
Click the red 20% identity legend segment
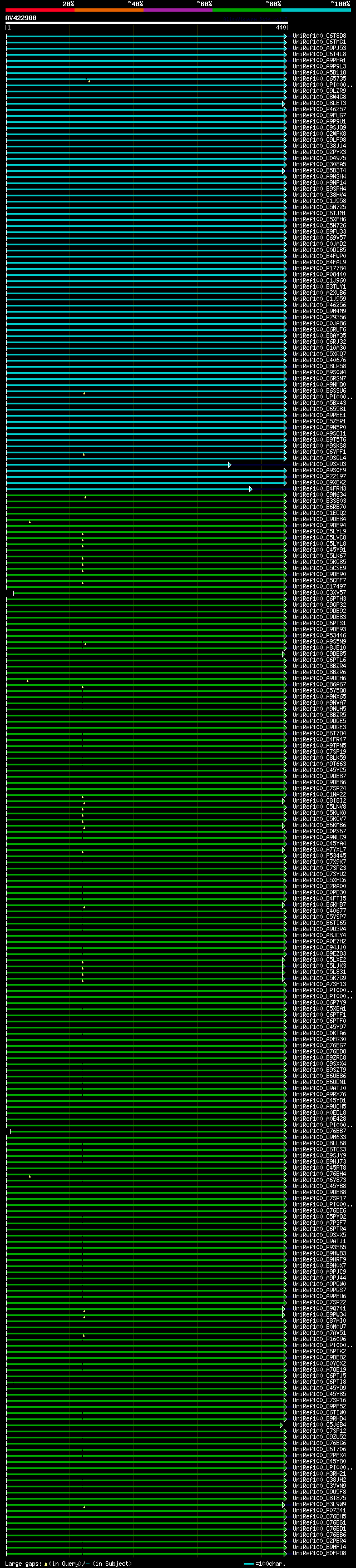tap(40, 10)
